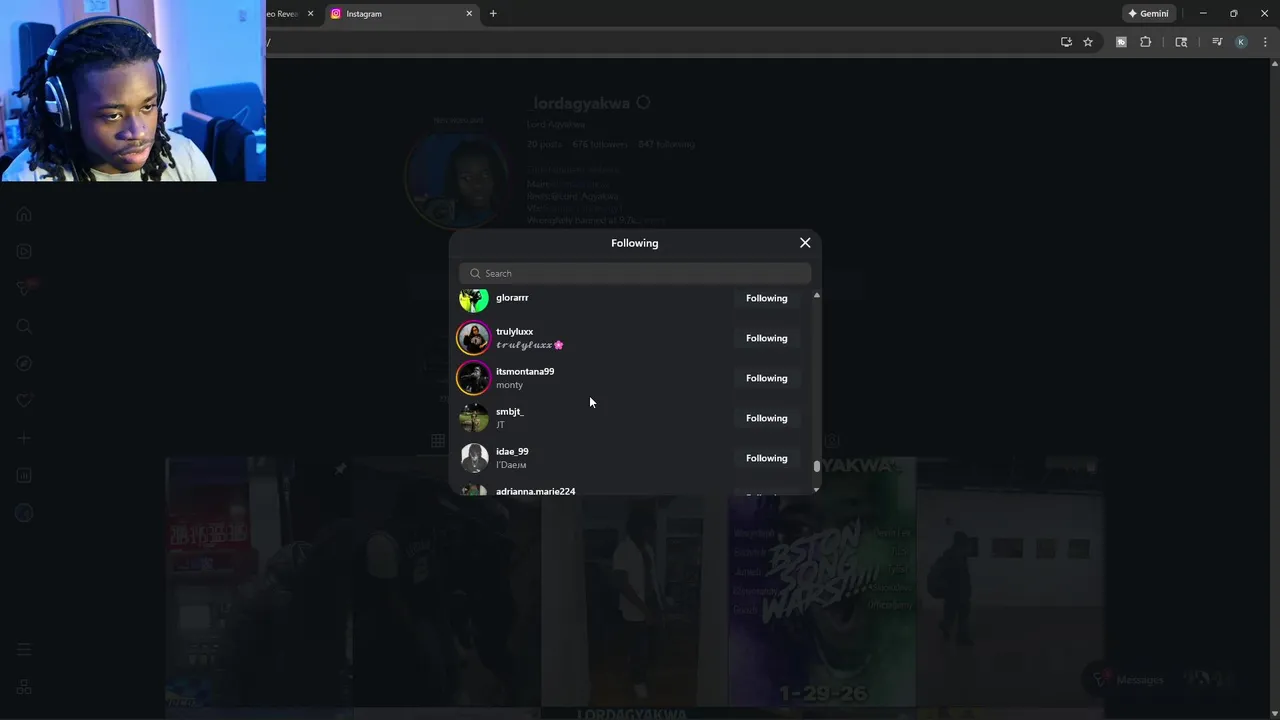1280x720 pixels.
Task: Click the scrollbar up arrow in Following list
Action: coord(817,295)
